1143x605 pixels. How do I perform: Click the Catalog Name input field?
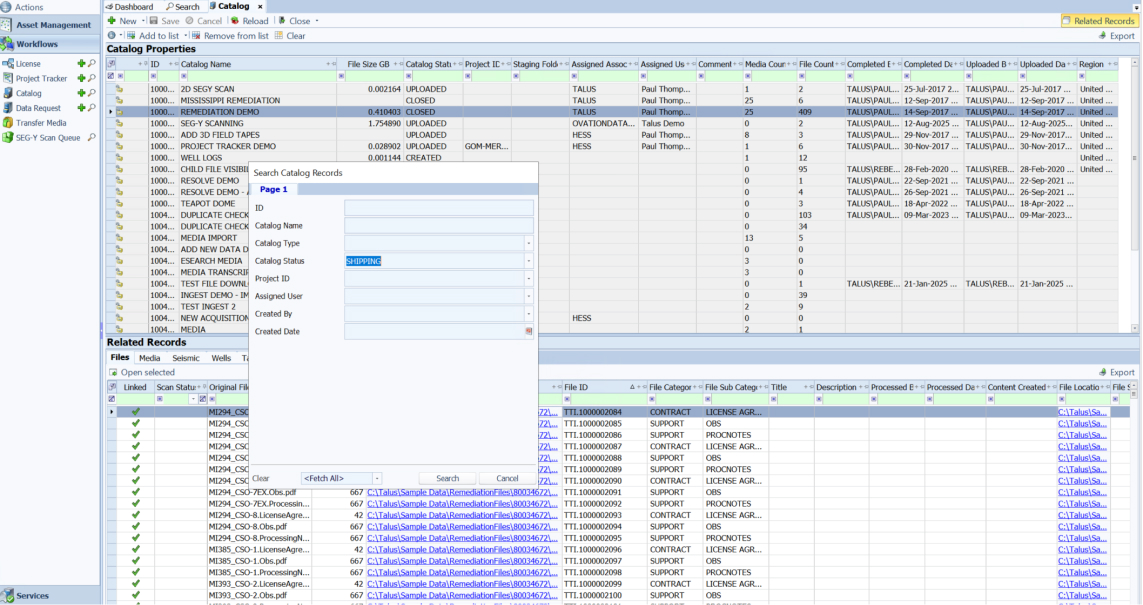(438, 226)
